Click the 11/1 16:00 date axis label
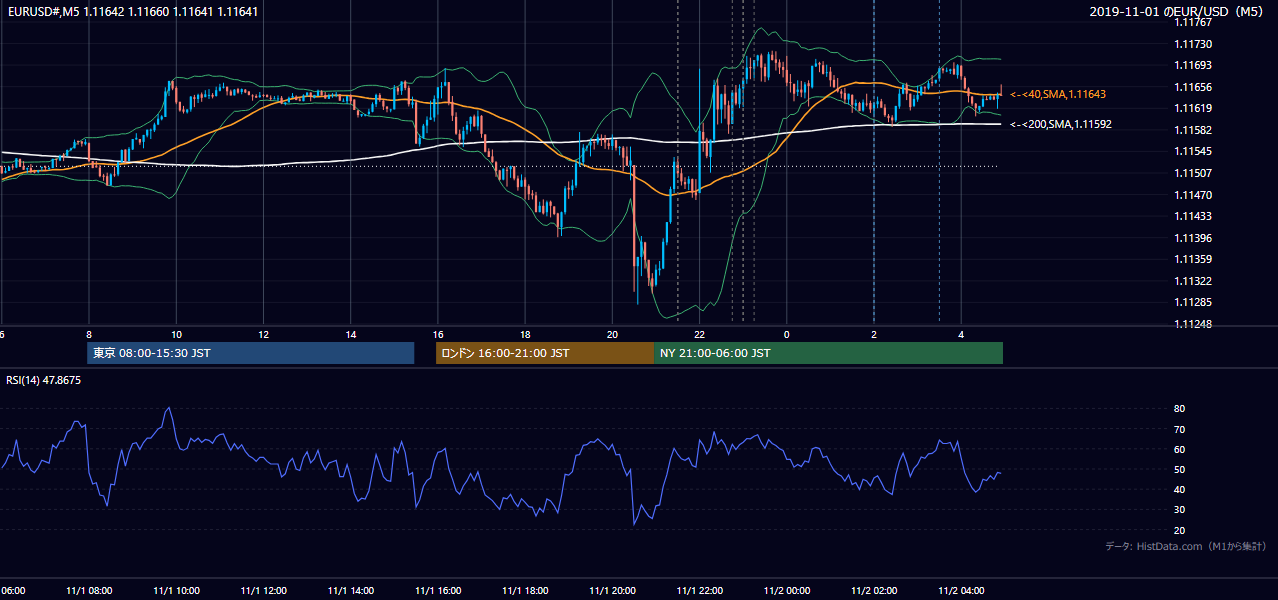This screenshot has height=600, width=1278. click(438, 591)
